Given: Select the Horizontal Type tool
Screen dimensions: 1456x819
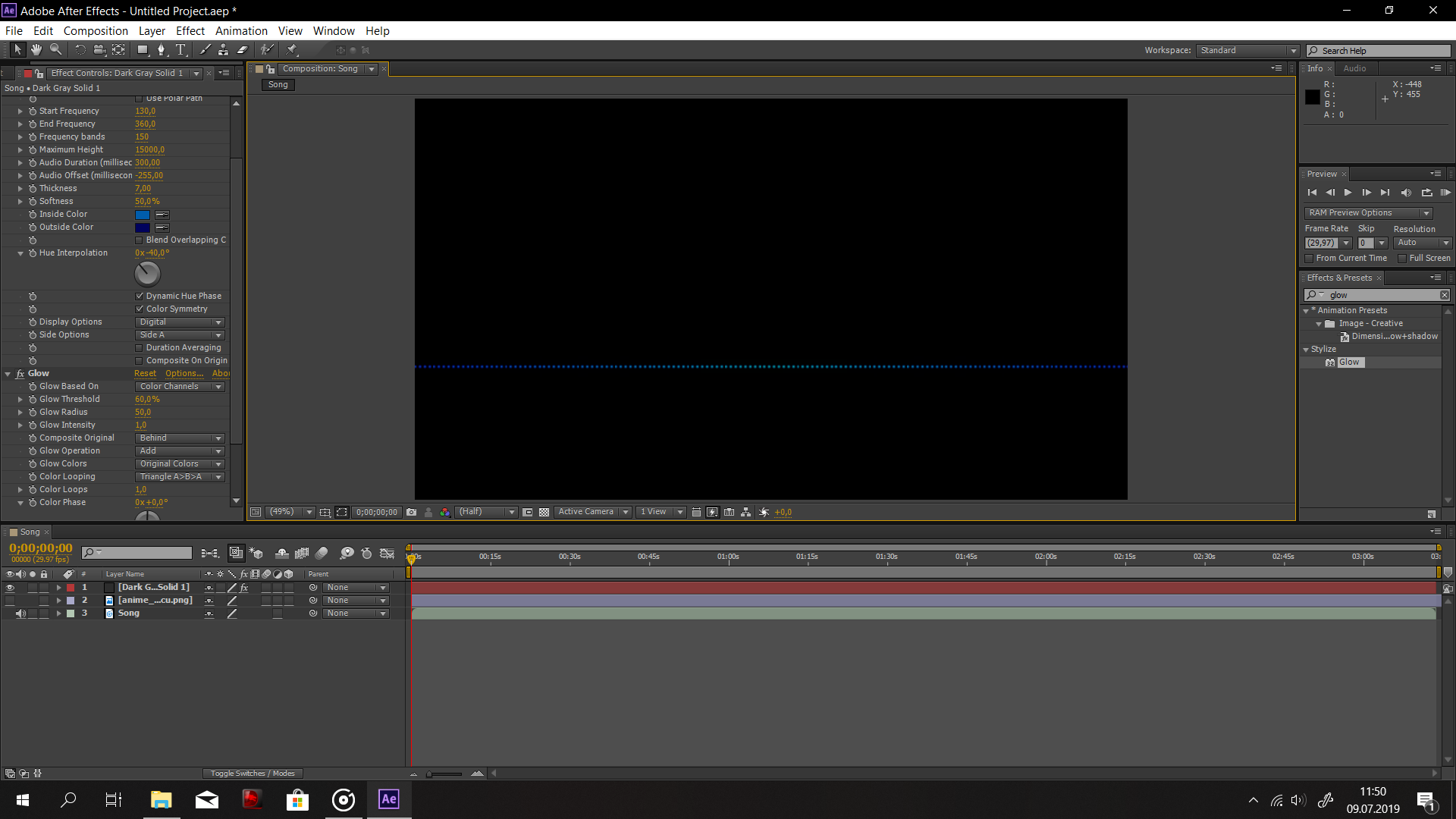Looking at the screenshot, I should [180, 50].
